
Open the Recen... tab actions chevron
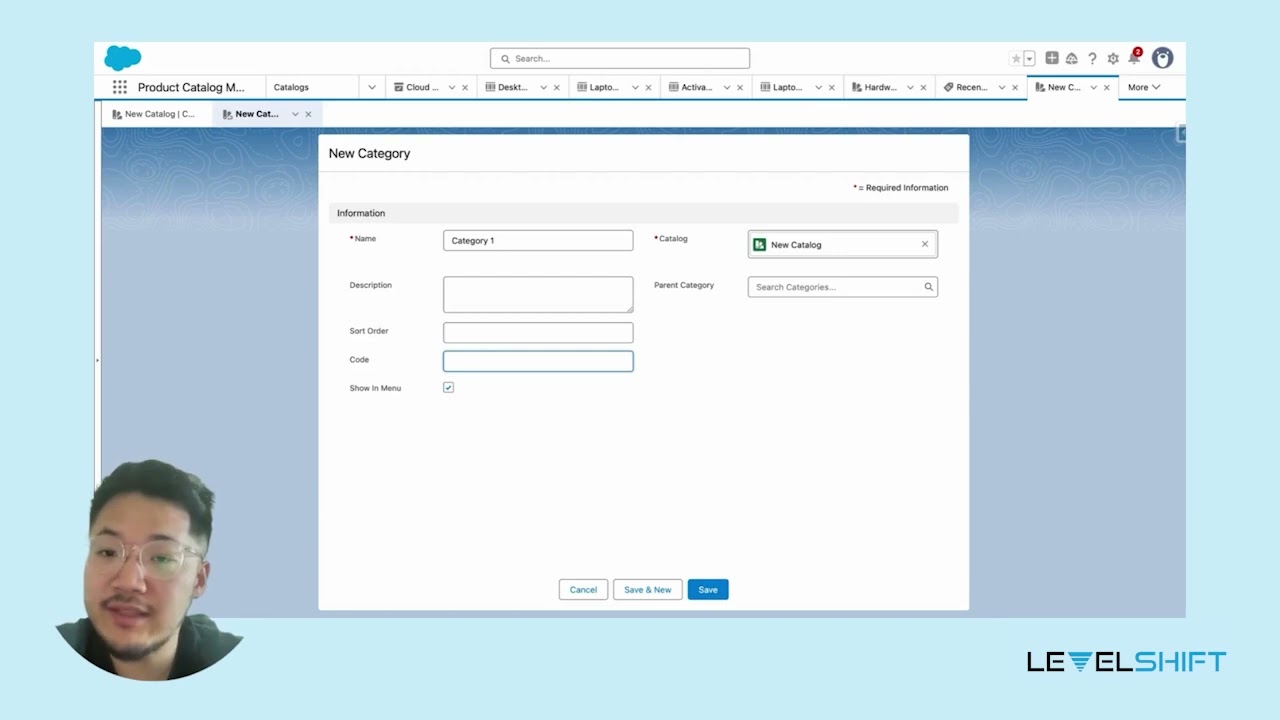tap(1002, 88)
